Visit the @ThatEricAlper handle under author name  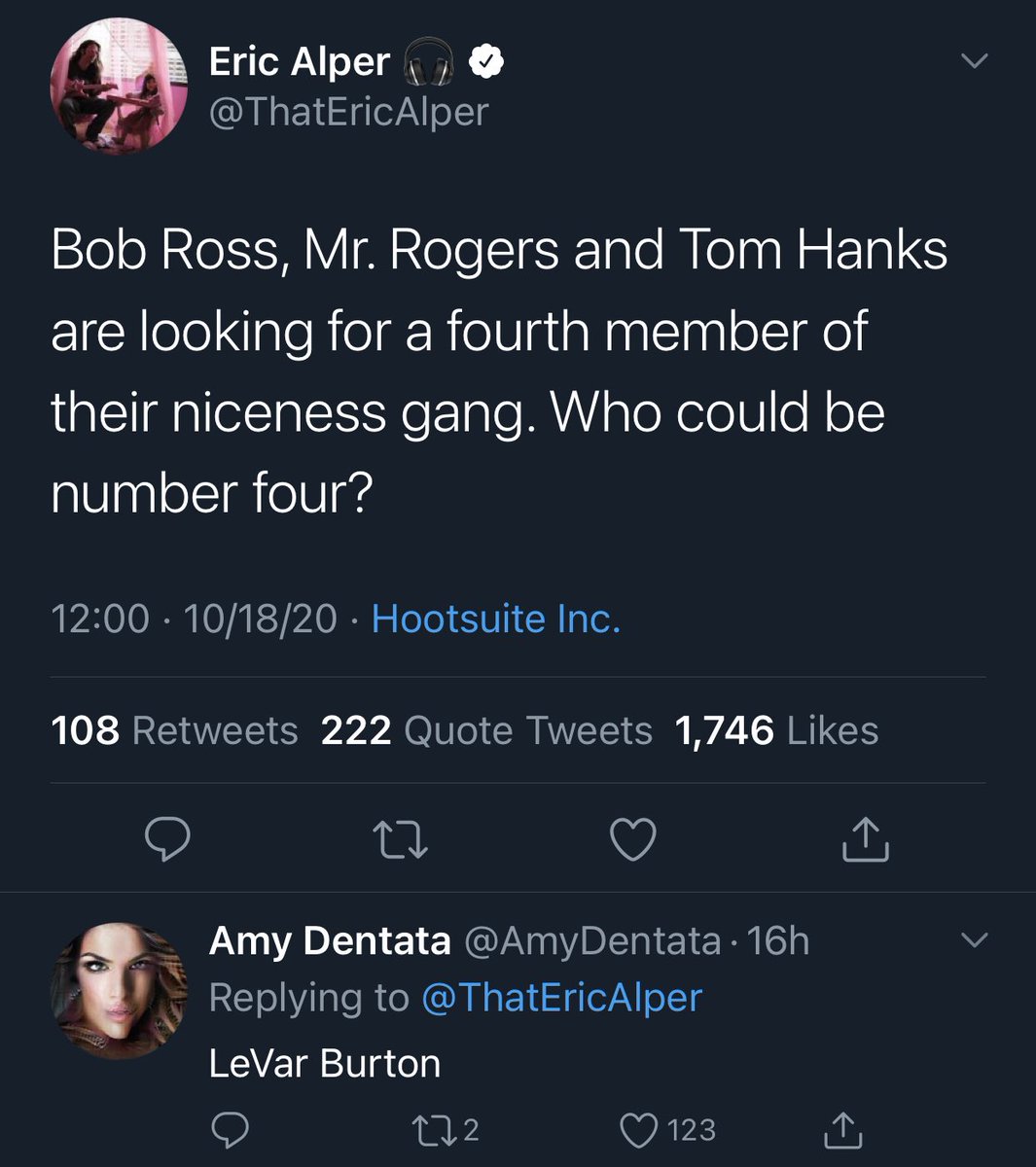(x=348, y=112)
